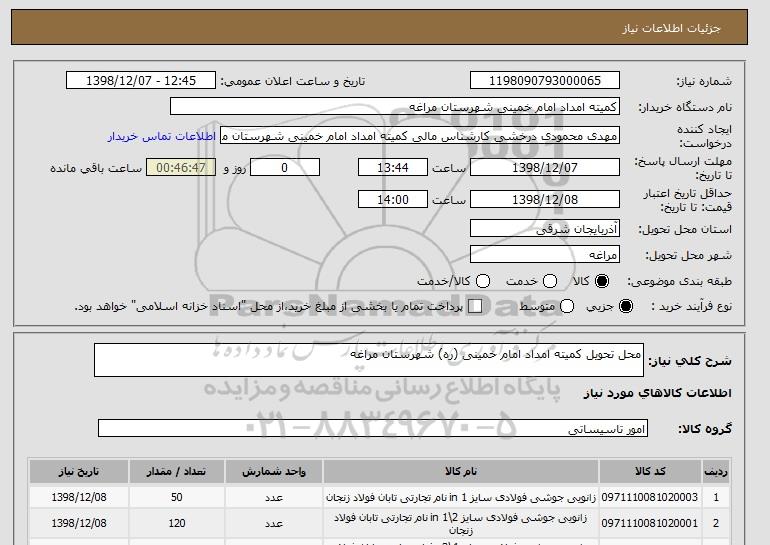This screenshot has height=545, width=770.
Task: Select the جزیی purchase process option
Action: [626, 306]
